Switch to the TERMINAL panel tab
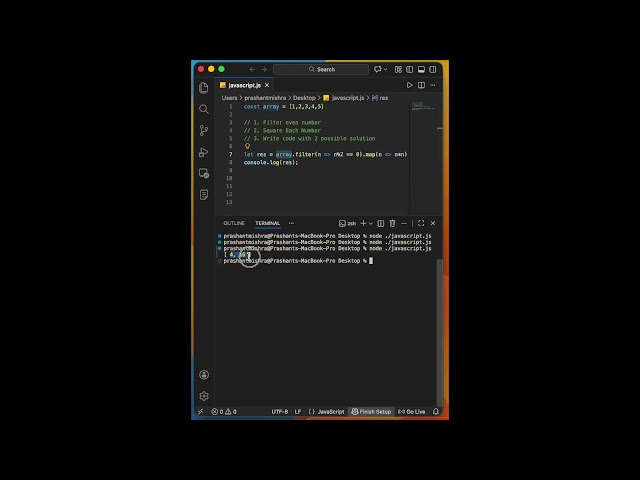The height and width of the screenshot is (480, 640). click(x=267, y=223)
